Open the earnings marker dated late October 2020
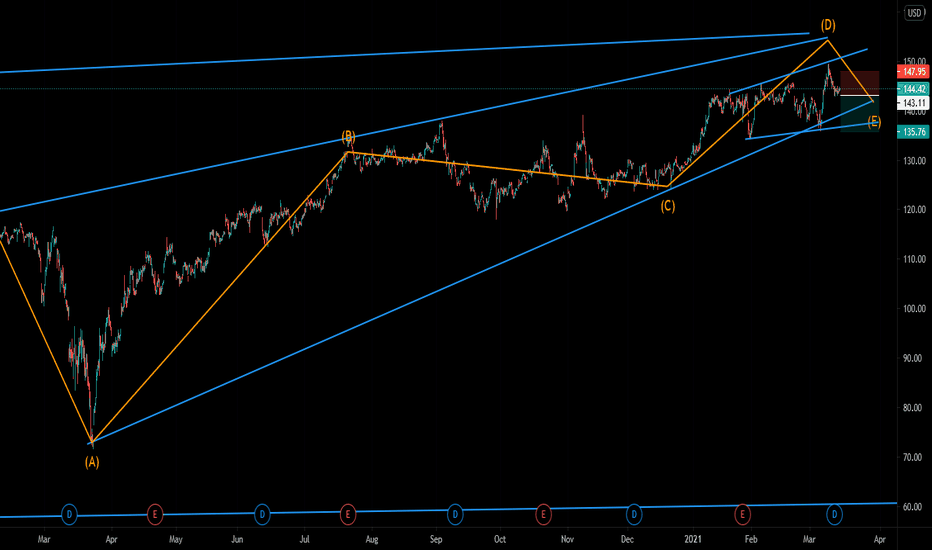The image size is (932, 550). point(543,514)
